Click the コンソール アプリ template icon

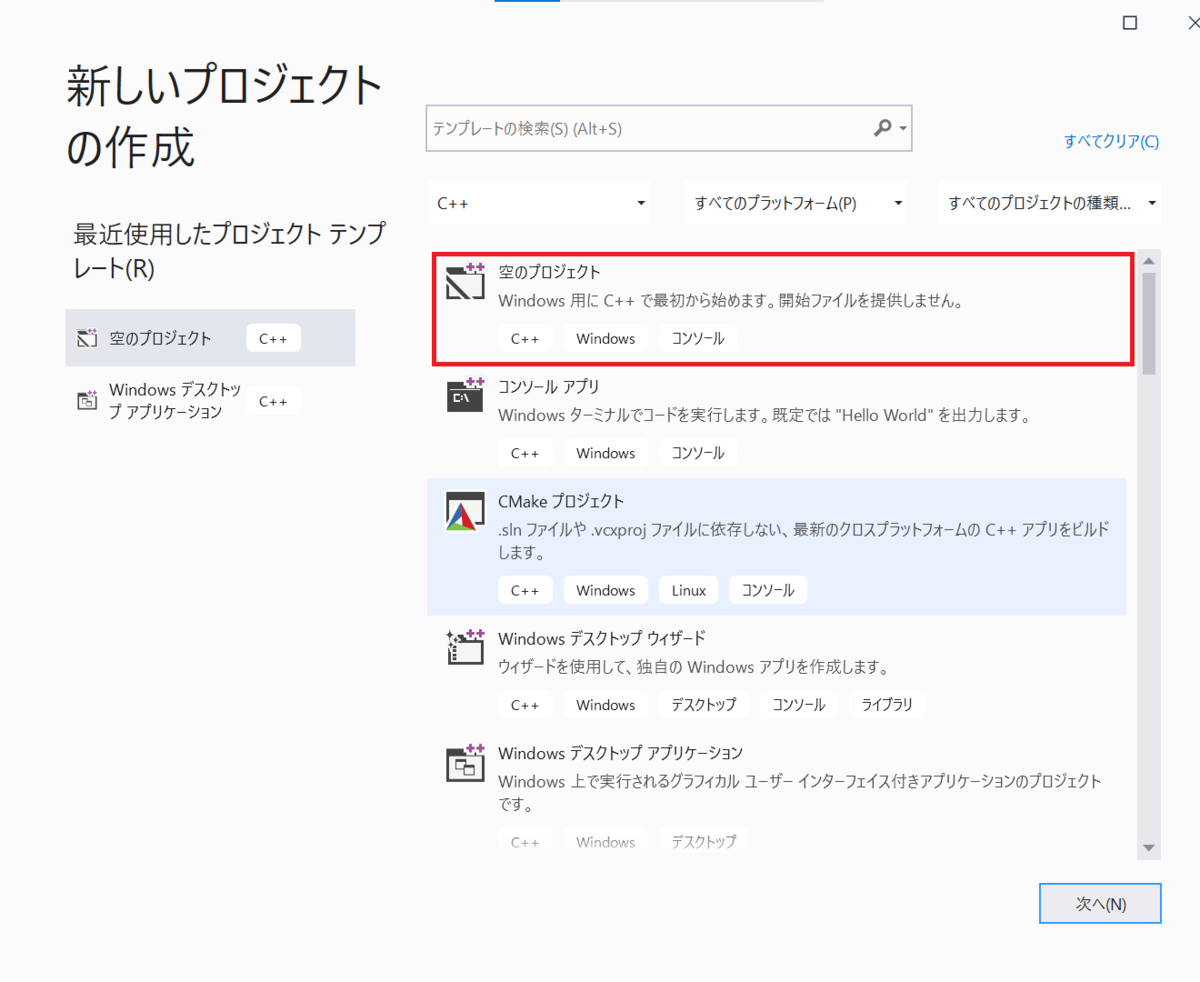pyautogui.click(x=464, y=399)
